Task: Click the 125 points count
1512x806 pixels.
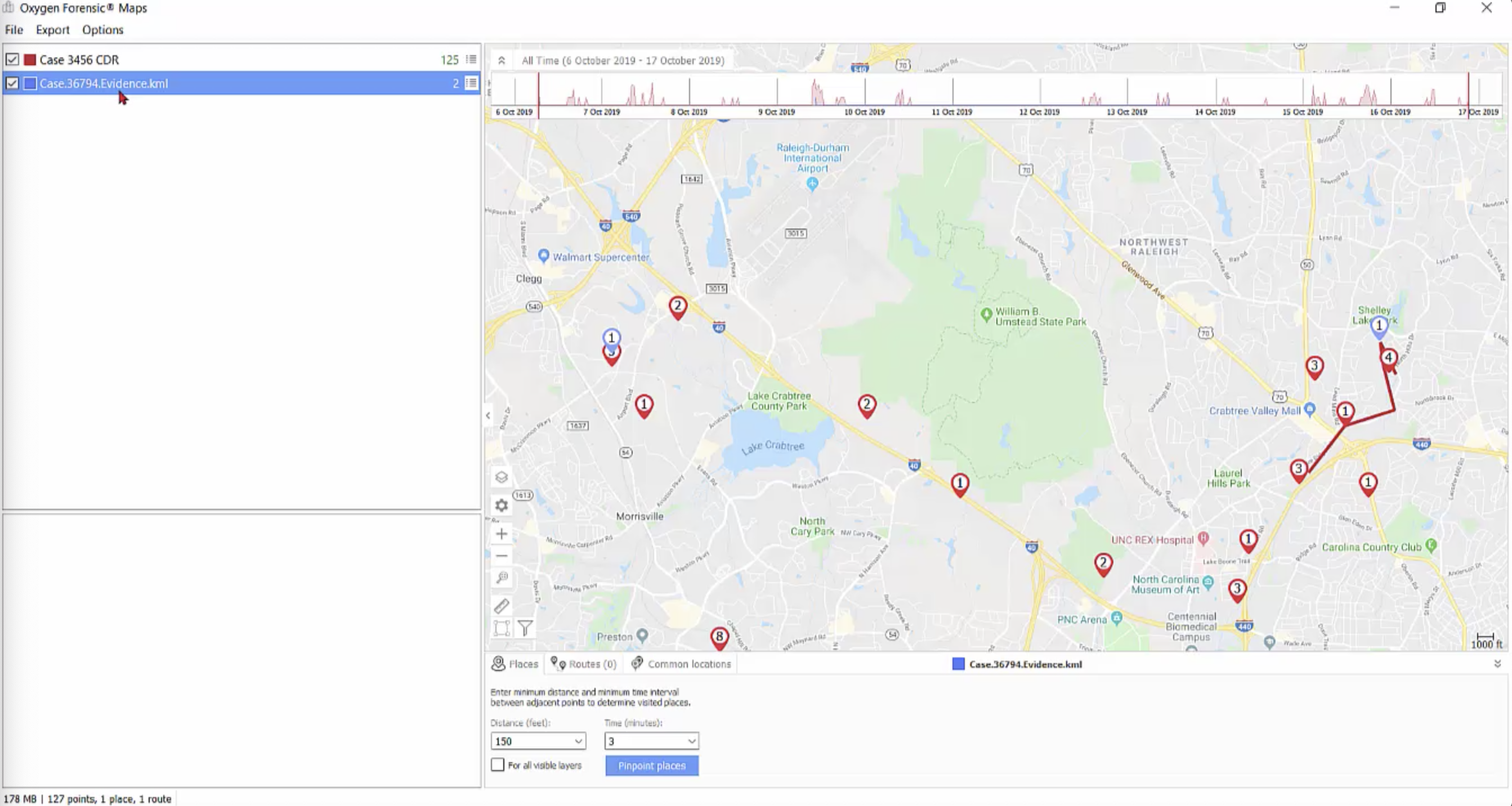Action: click(x=449, y=59)
